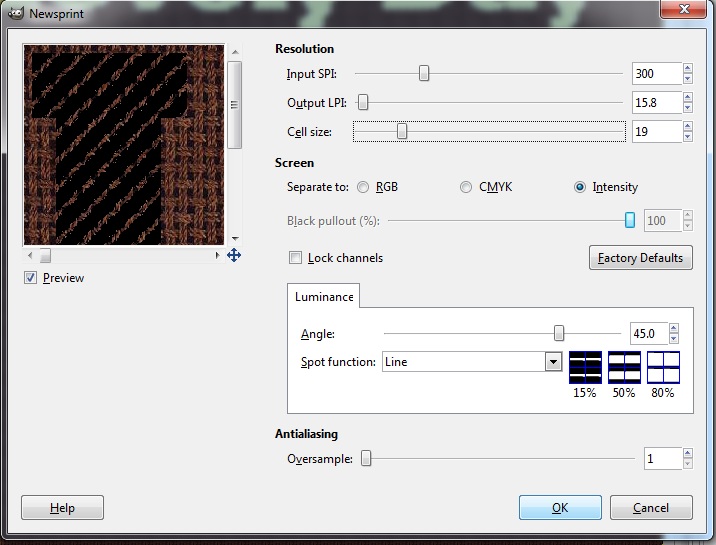Click the preview vertical scrollbar thumb

235,105
